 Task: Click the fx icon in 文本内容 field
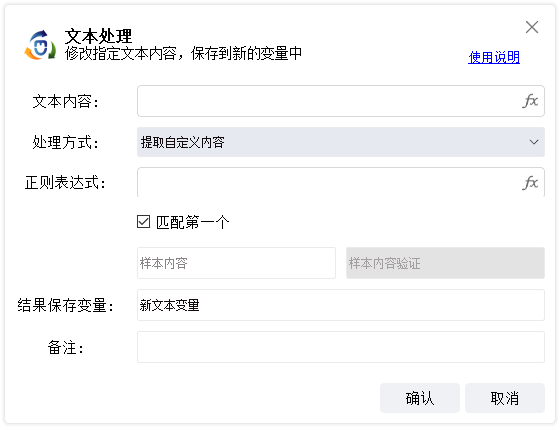tap(530, 101)
